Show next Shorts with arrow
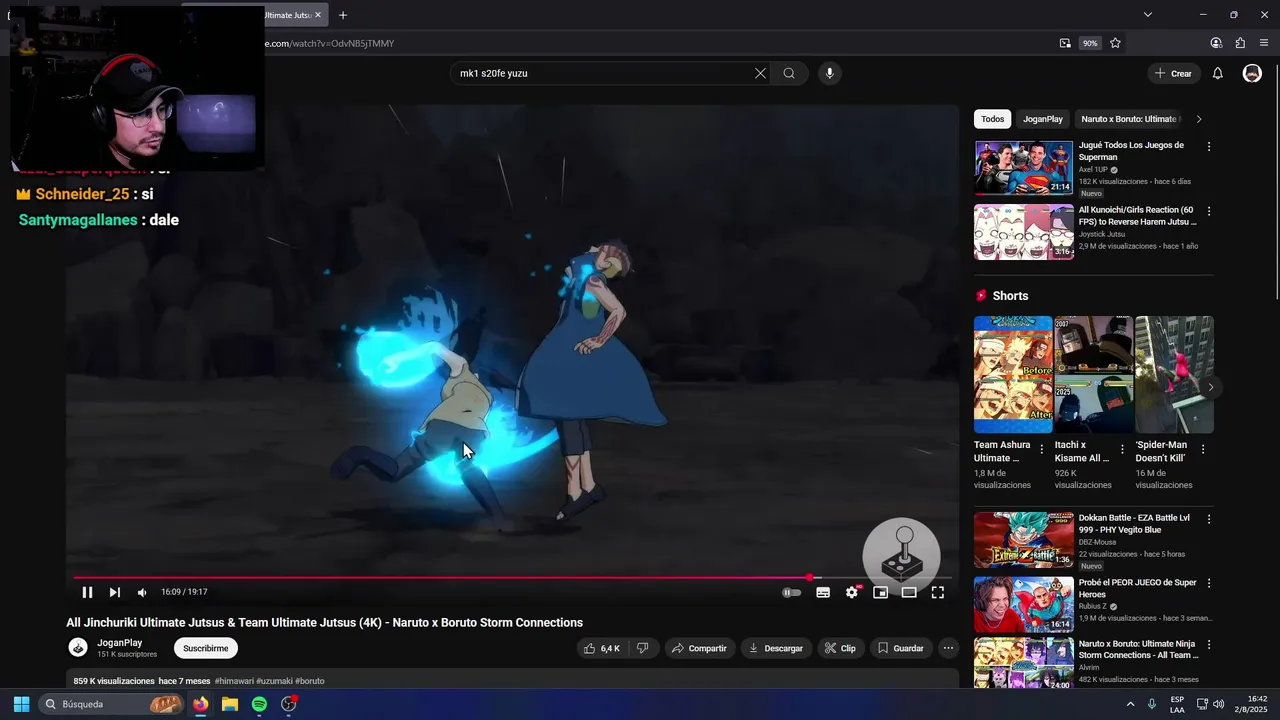 click(1210, 387)
